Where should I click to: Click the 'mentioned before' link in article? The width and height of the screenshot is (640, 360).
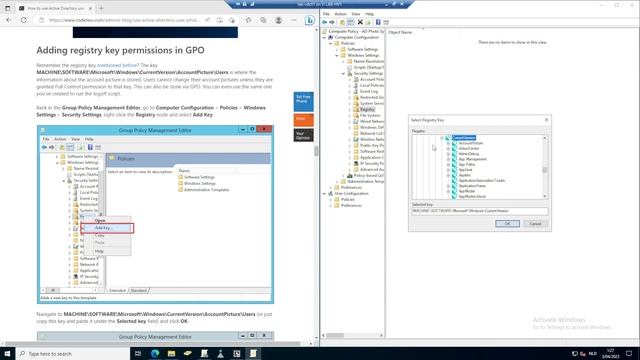tap(118, 65)
